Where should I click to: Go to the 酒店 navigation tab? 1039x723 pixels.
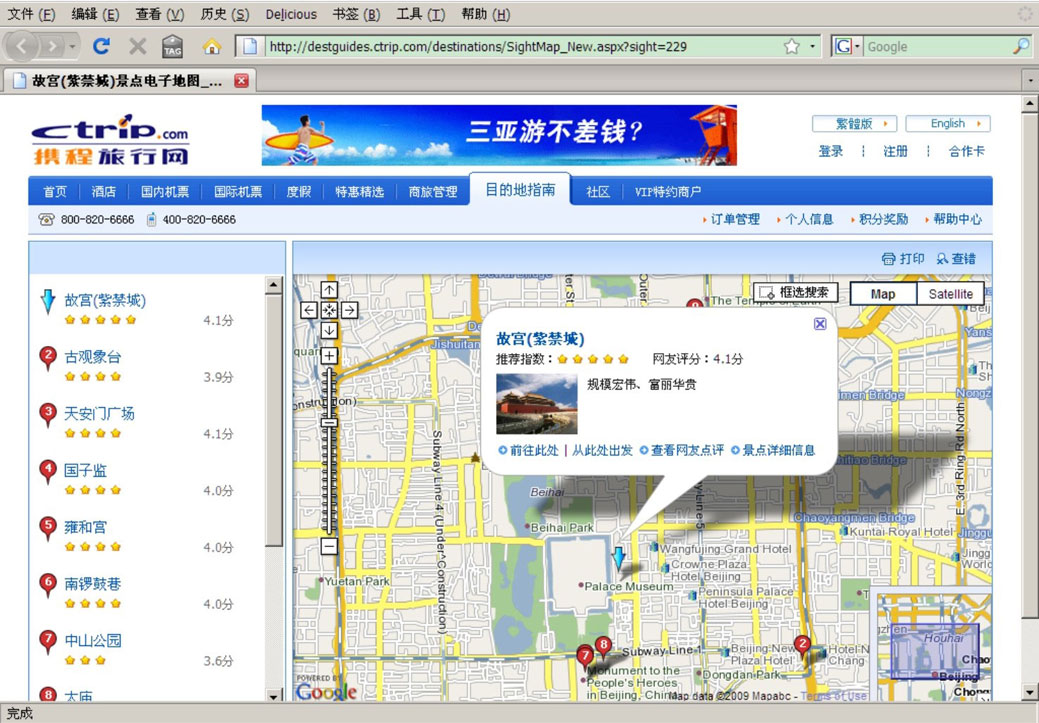click(x=103, y=192)
